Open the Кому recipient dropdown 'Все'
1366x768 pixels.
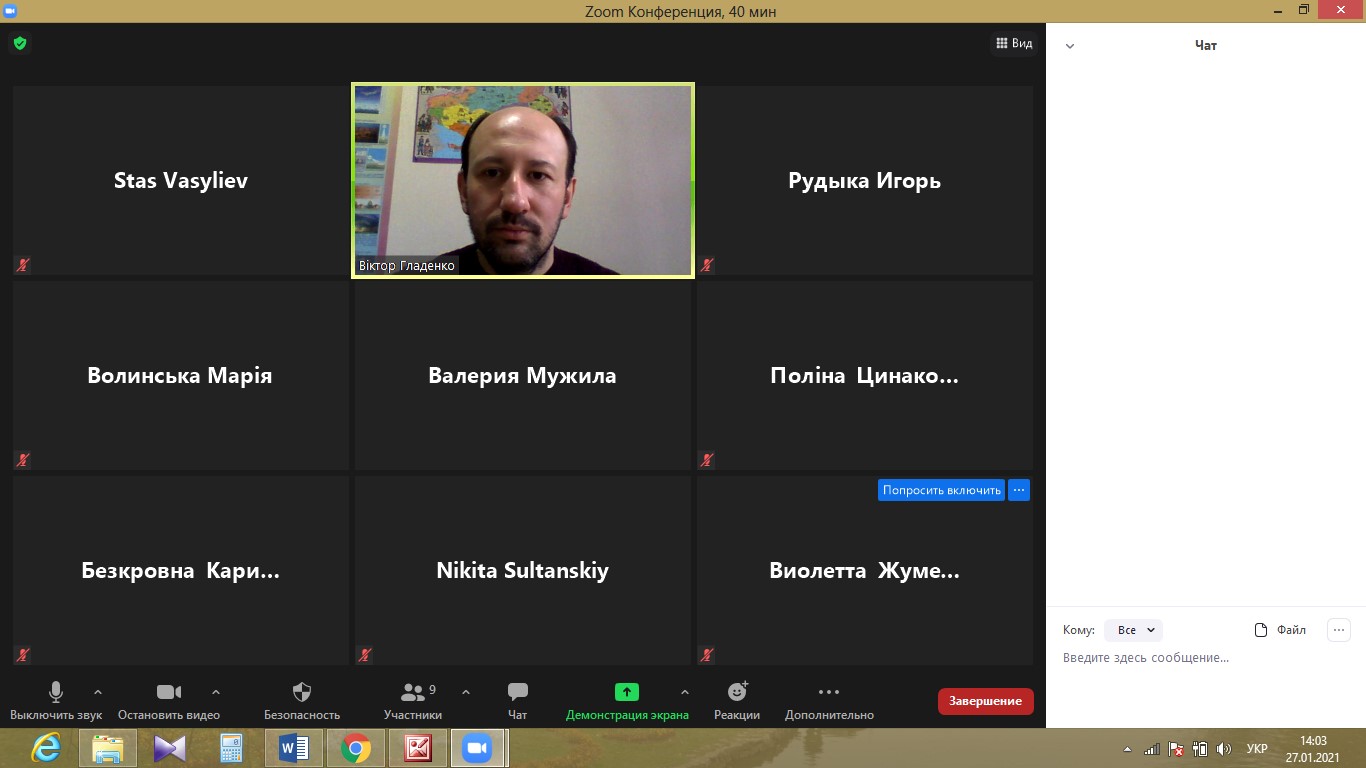coord(1135,630)
